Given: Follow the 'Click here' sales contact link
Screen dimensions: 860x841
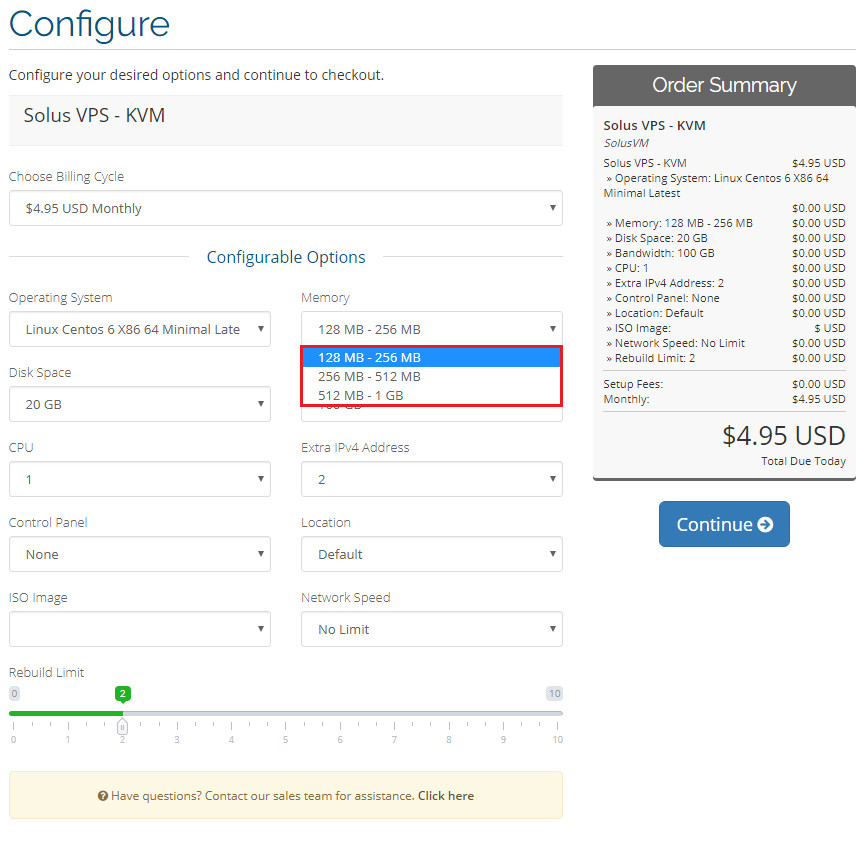Looking at the screenshot, I should tap(446, 796).
